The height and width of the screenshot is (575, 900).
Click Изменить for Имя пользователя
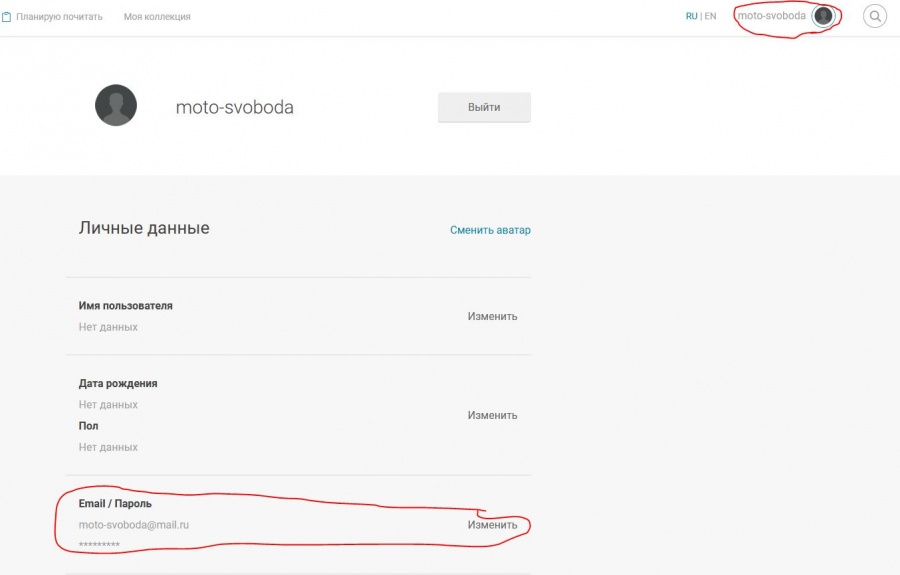coord(492,316)
